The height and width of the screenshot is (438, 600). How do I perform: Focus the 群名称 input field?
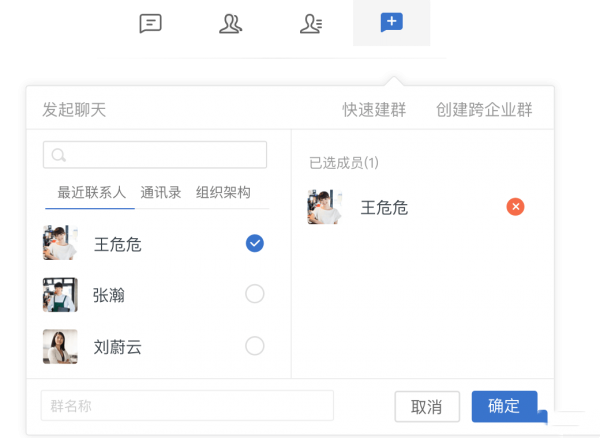[187, 405]
